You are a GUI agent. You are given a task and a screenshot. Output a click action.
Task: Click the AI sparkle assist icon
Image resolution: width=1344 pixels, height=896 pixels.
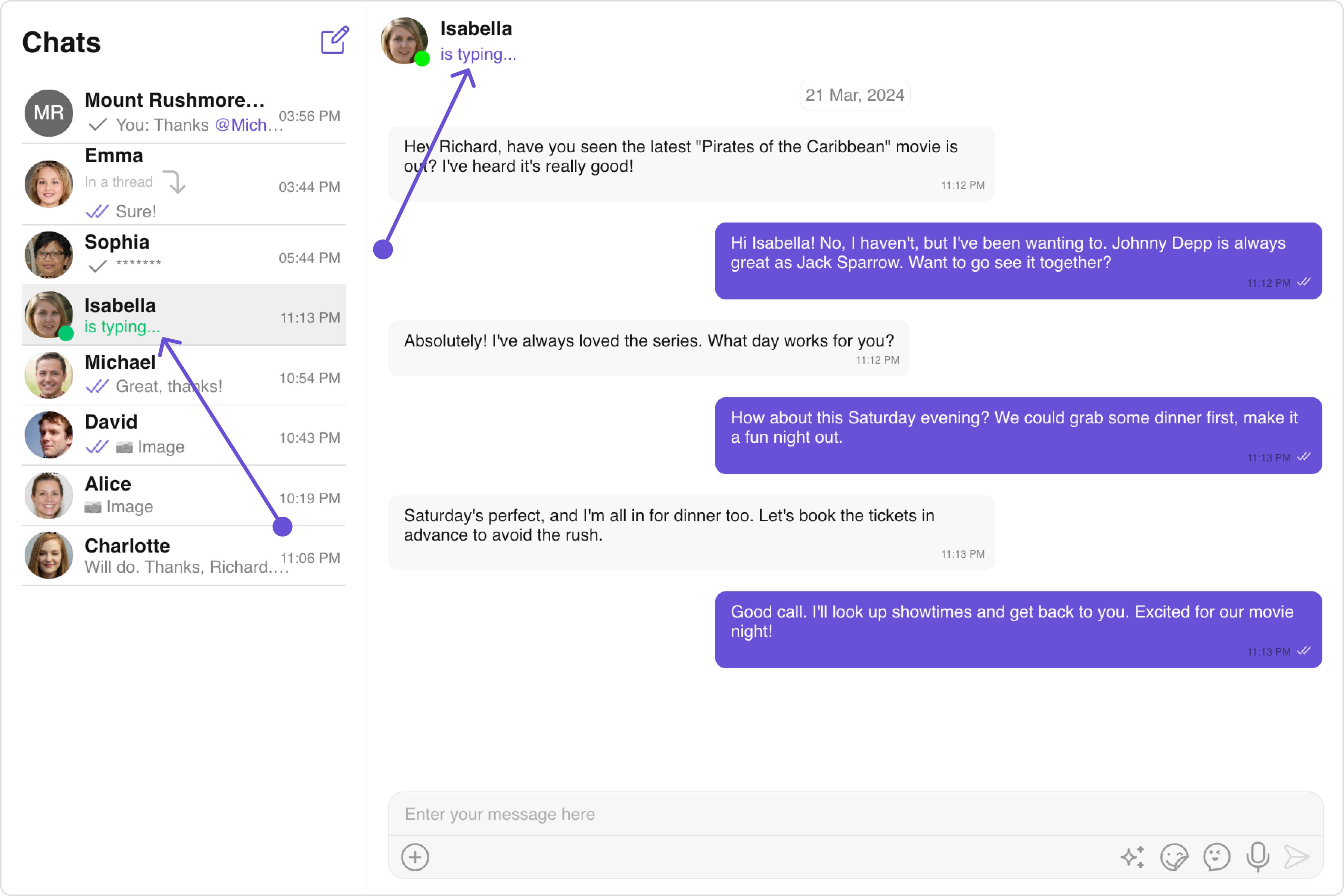click(1132, 856)
